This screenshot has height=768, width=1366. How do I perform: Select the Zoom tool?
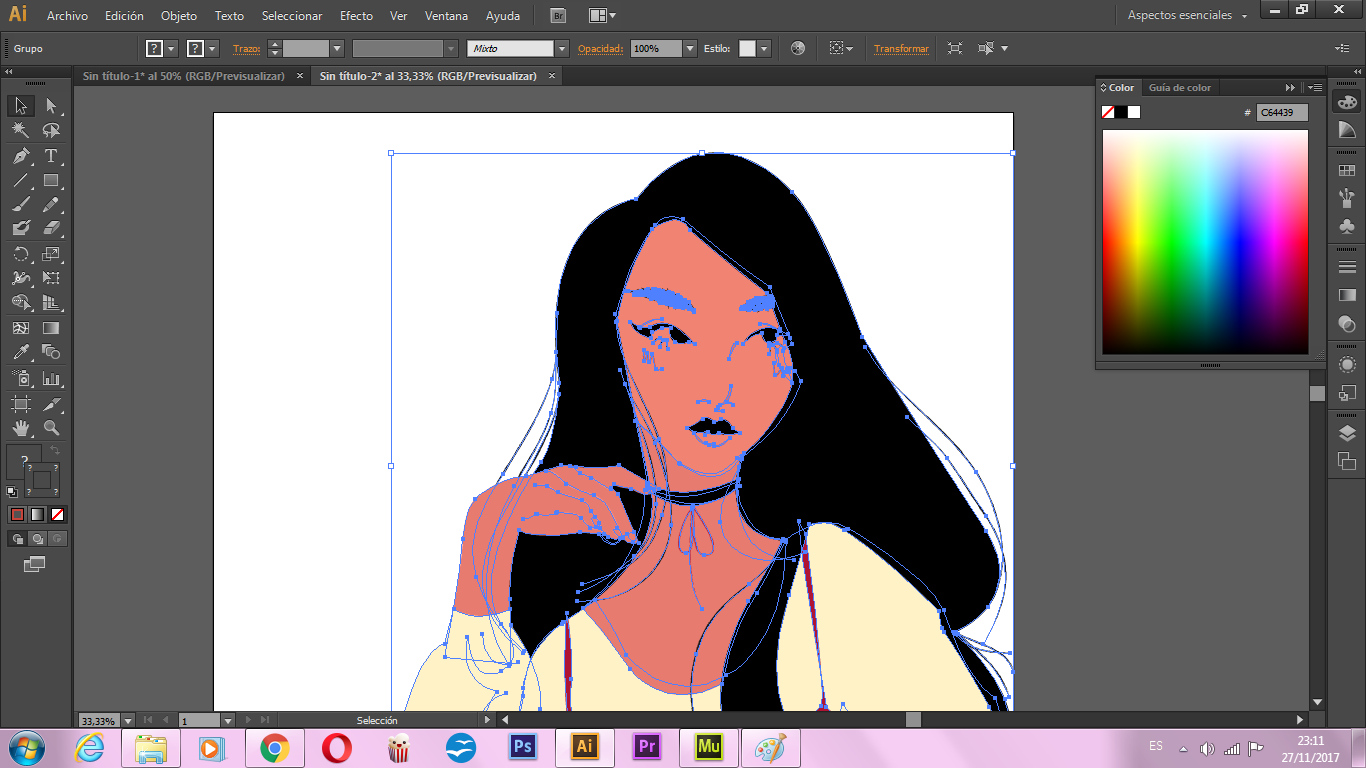(52, 428)
